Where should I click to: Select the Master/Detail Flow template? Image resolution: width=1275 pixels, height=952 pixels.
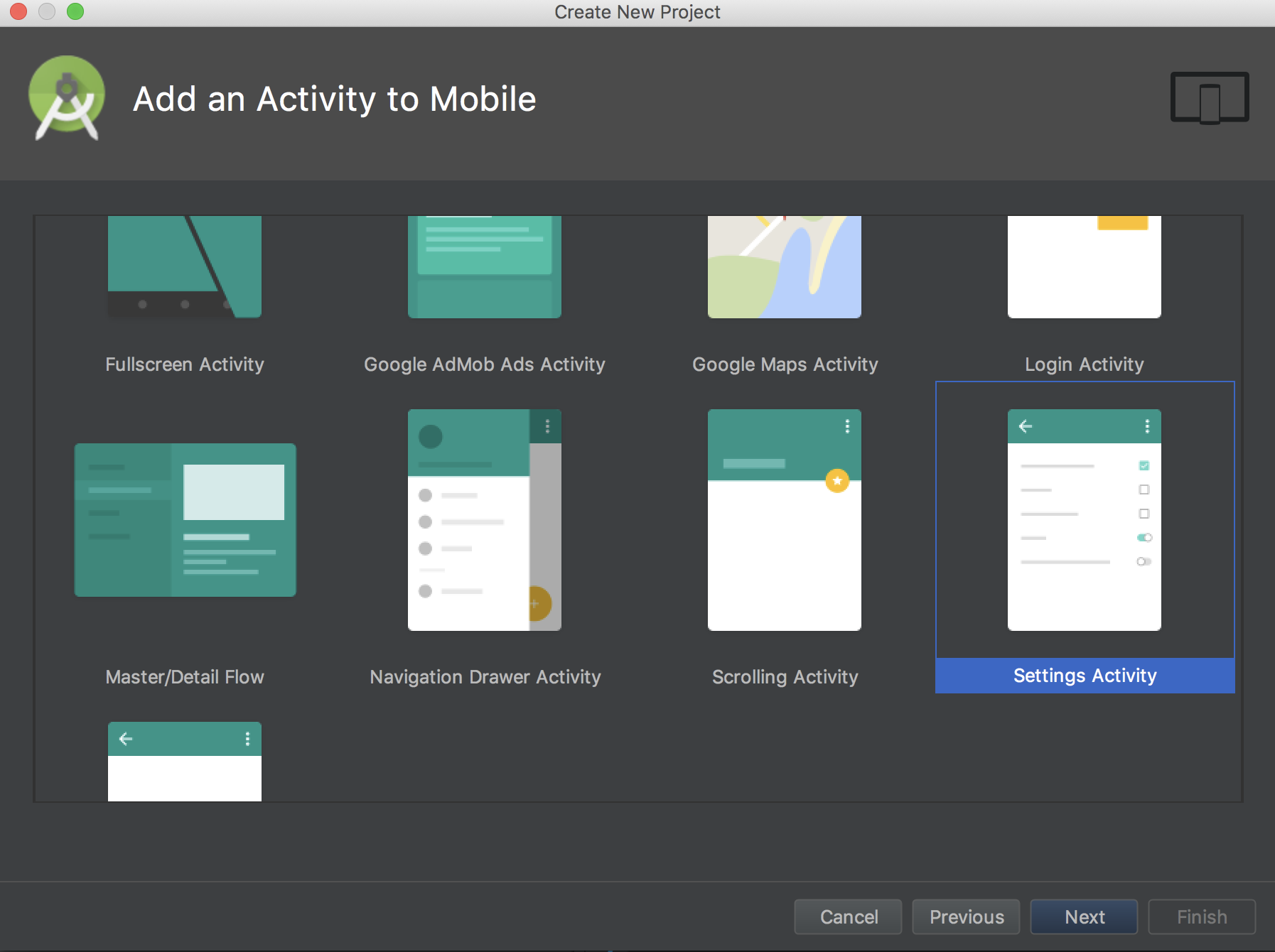pyautogui.click(x=185, y=519)
